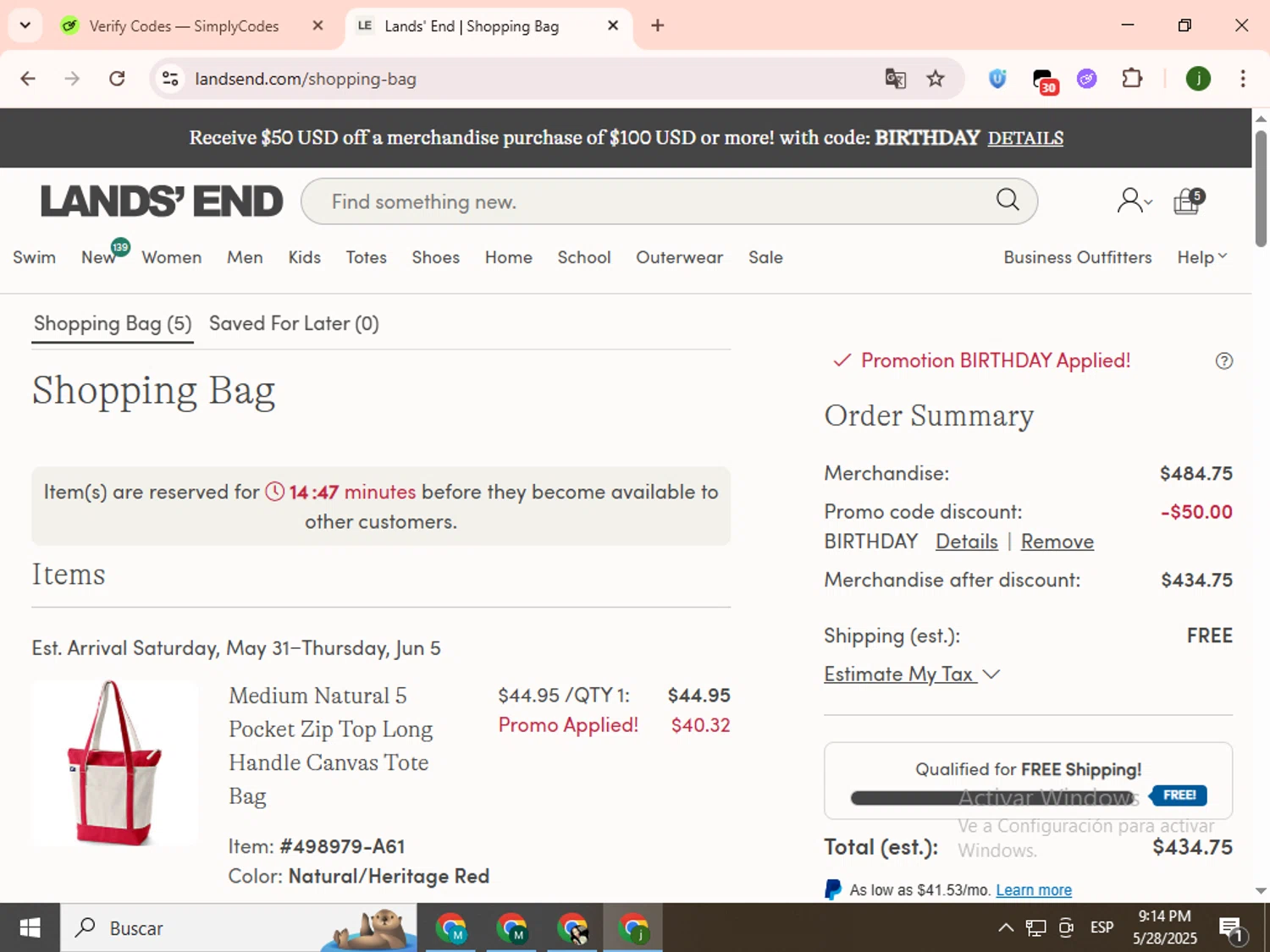
Task: Click DETAILS in the promo banner
Action: (x=1025, y=138)
